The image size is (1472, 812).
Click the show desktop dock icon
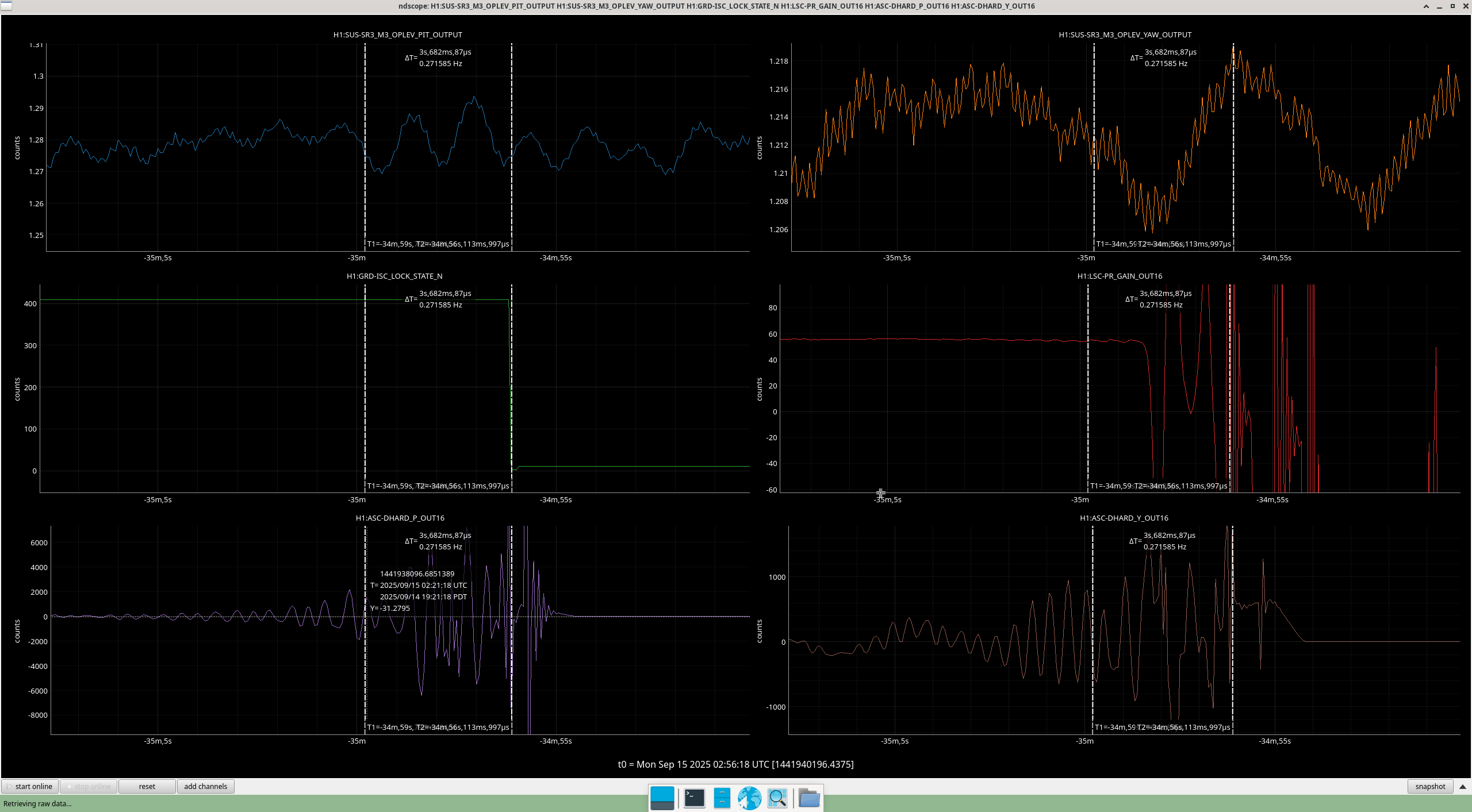click(662, 798)
